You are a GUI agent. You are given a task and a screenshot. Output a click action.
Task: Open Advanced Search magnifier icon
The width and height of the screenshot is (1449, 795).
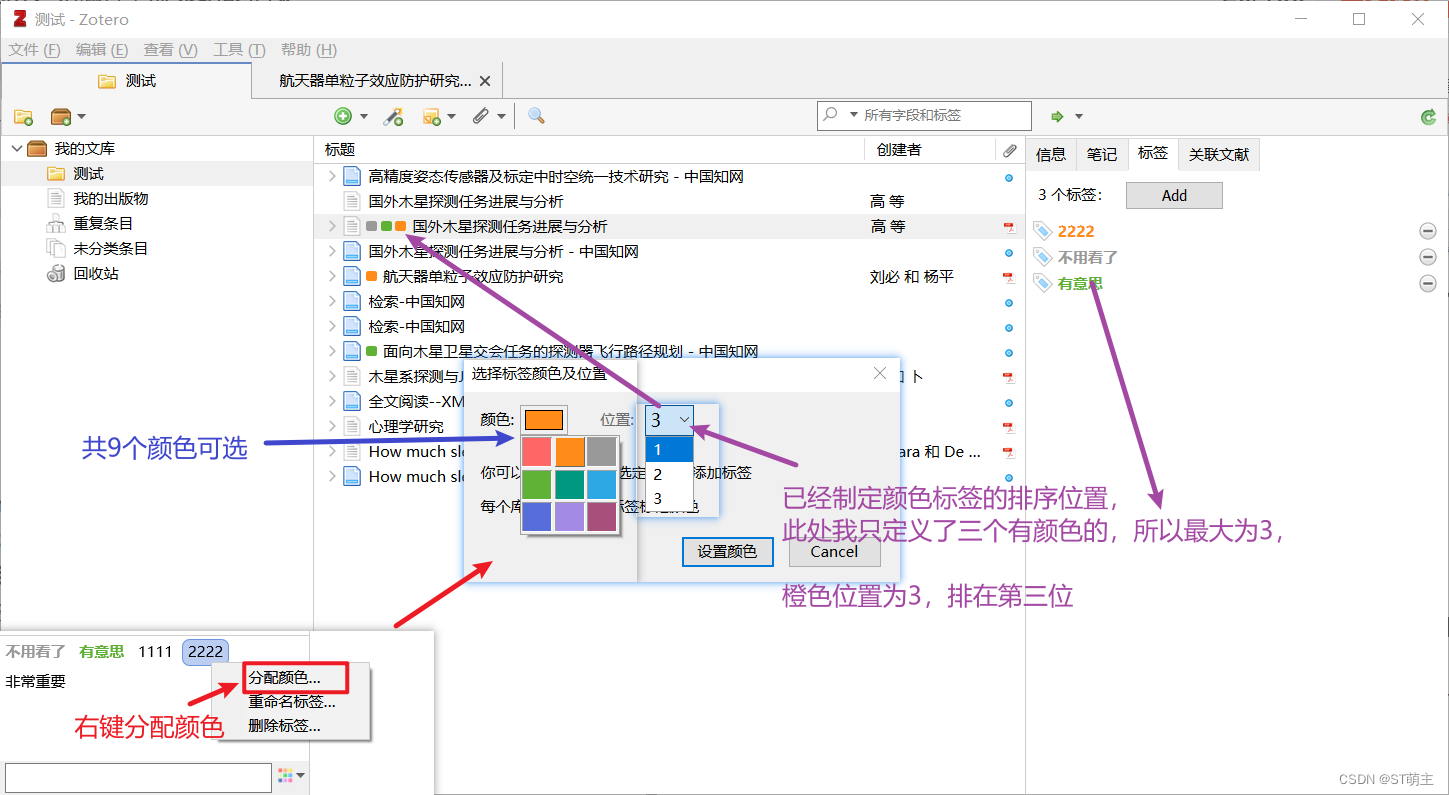[x=537, y=116]
